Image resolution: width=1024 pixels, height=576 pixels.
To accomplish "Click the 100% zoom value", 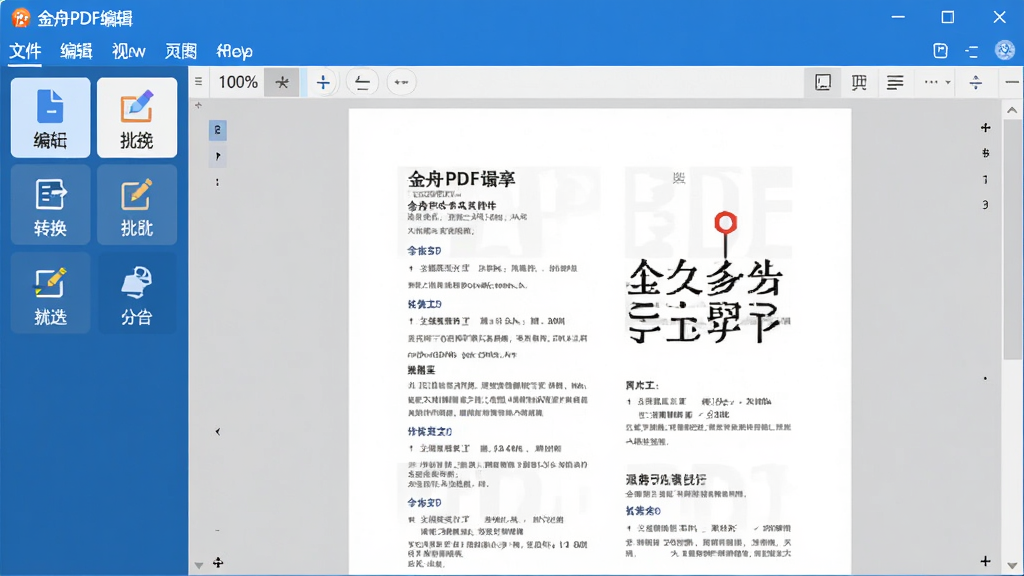I will (x=238, y=82).
